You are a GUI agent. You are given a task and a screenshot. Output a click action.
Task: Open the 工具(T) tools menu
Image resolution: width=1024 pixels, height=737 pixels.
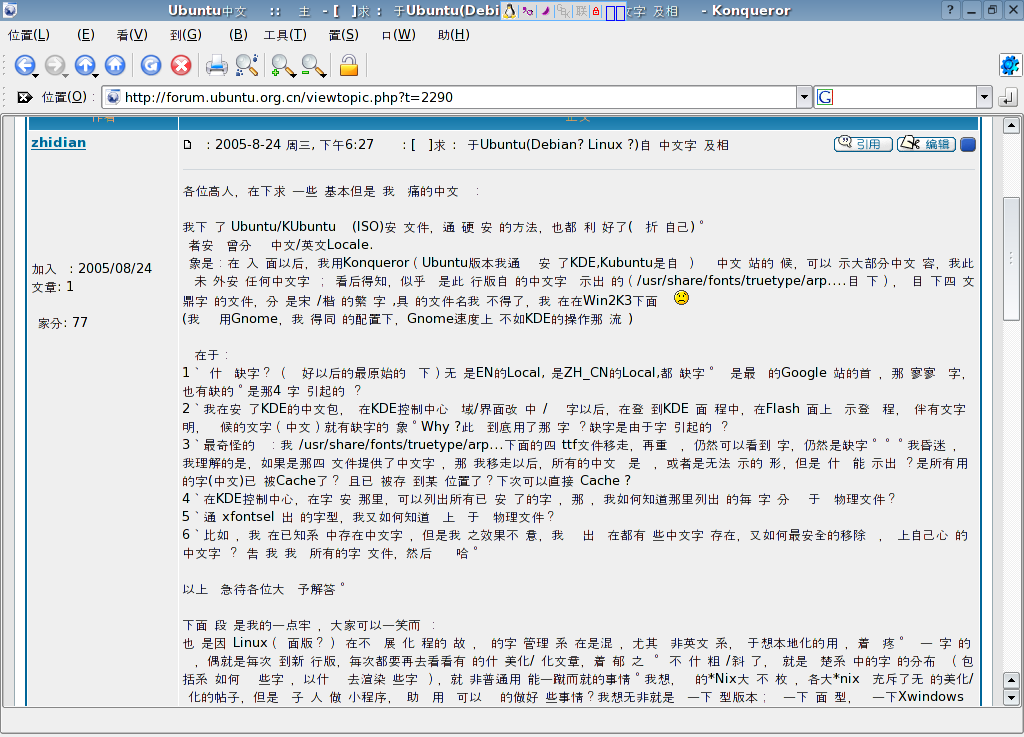(x=285, y=35)
